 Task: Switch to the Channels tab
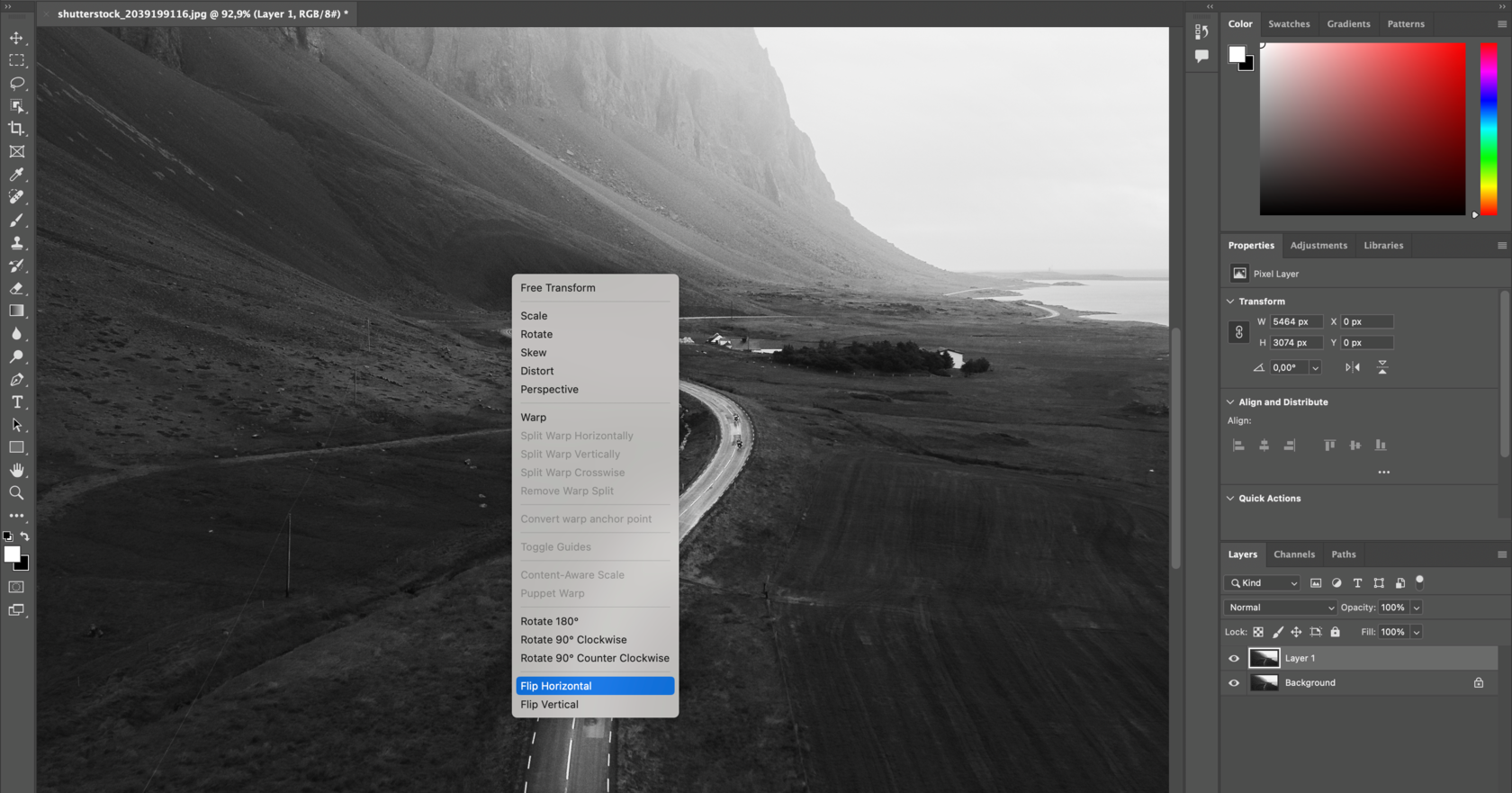click(1294, 554)
